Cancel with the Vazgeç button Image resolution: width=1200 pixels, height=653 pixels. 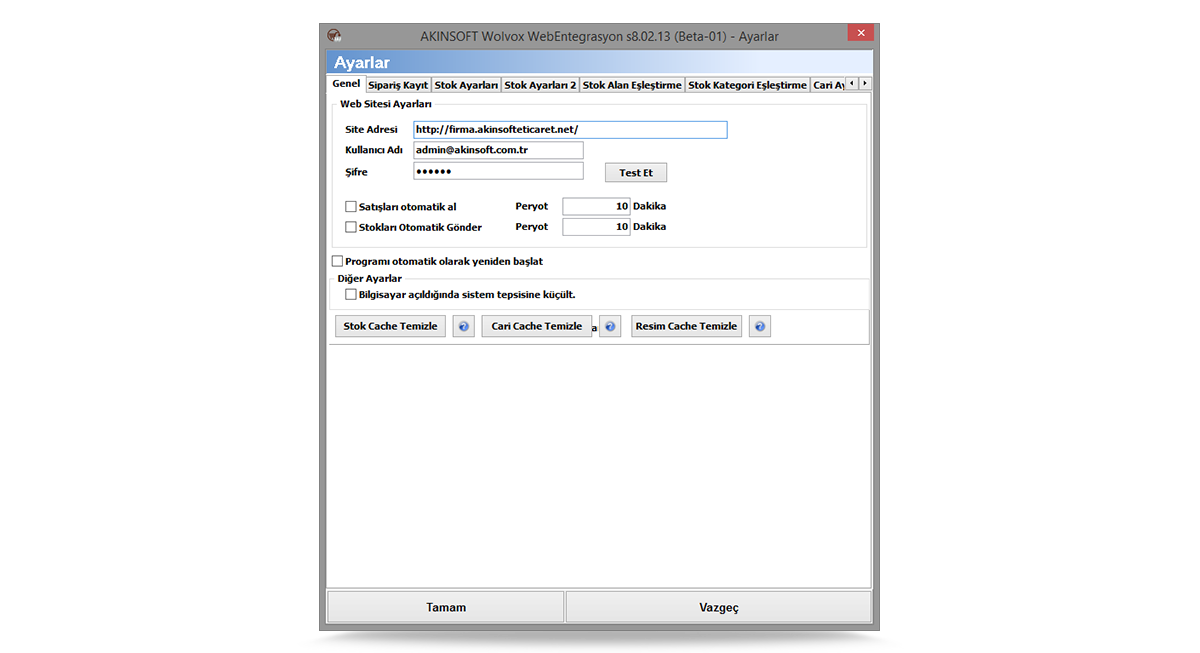point(718,607)
